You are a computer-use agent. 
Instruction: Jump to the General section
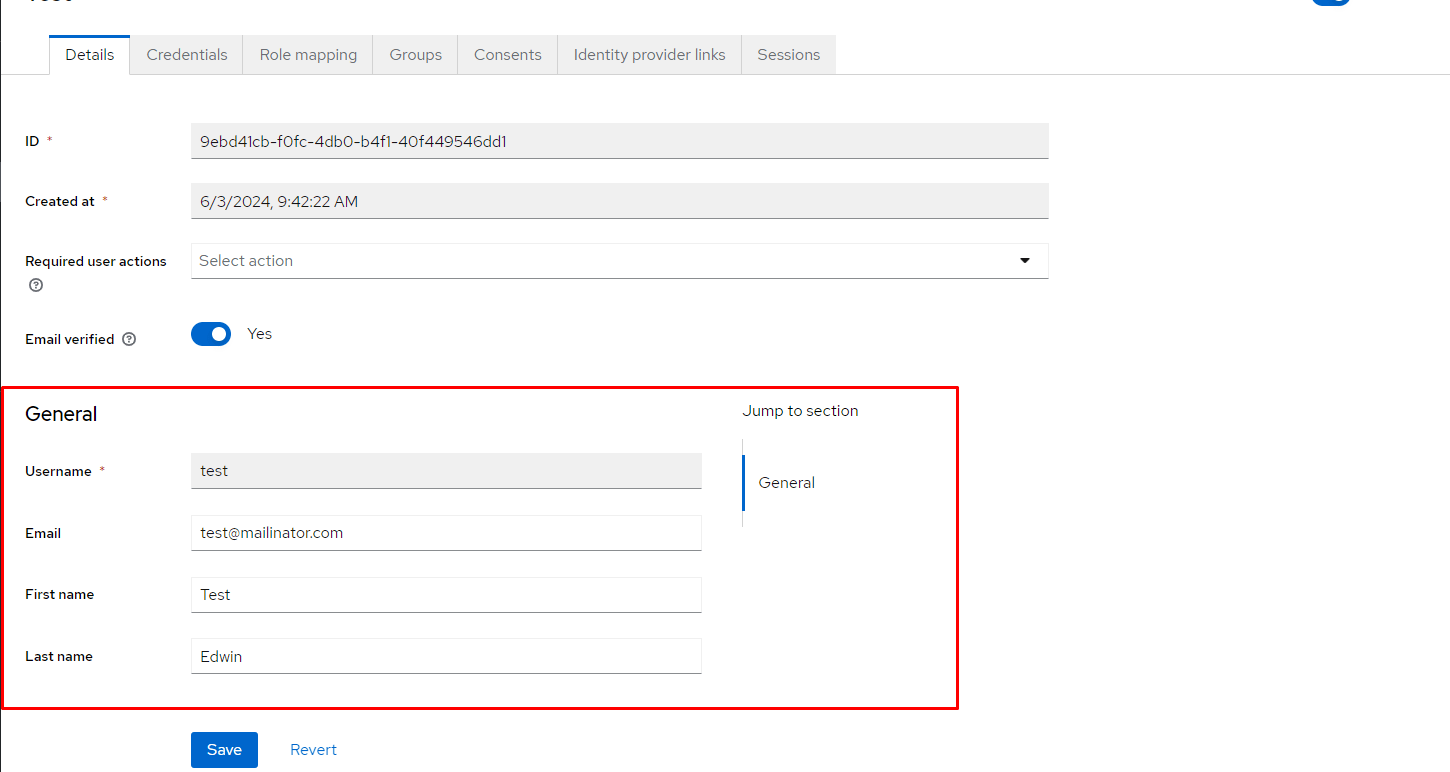pyautogui.click(x=786, y=482)
